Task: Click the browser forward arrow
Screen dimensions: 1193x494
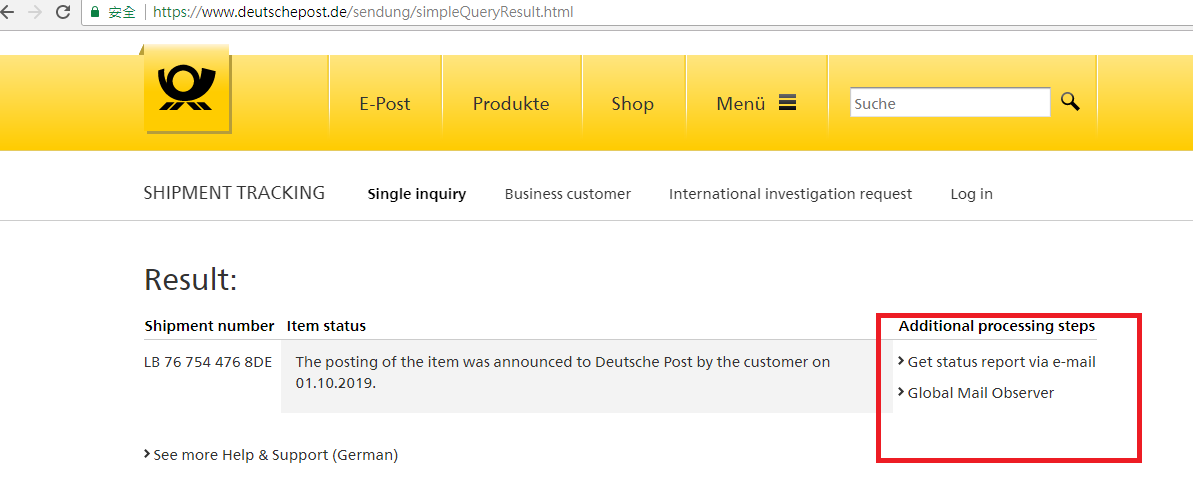Action: [35, 11]
